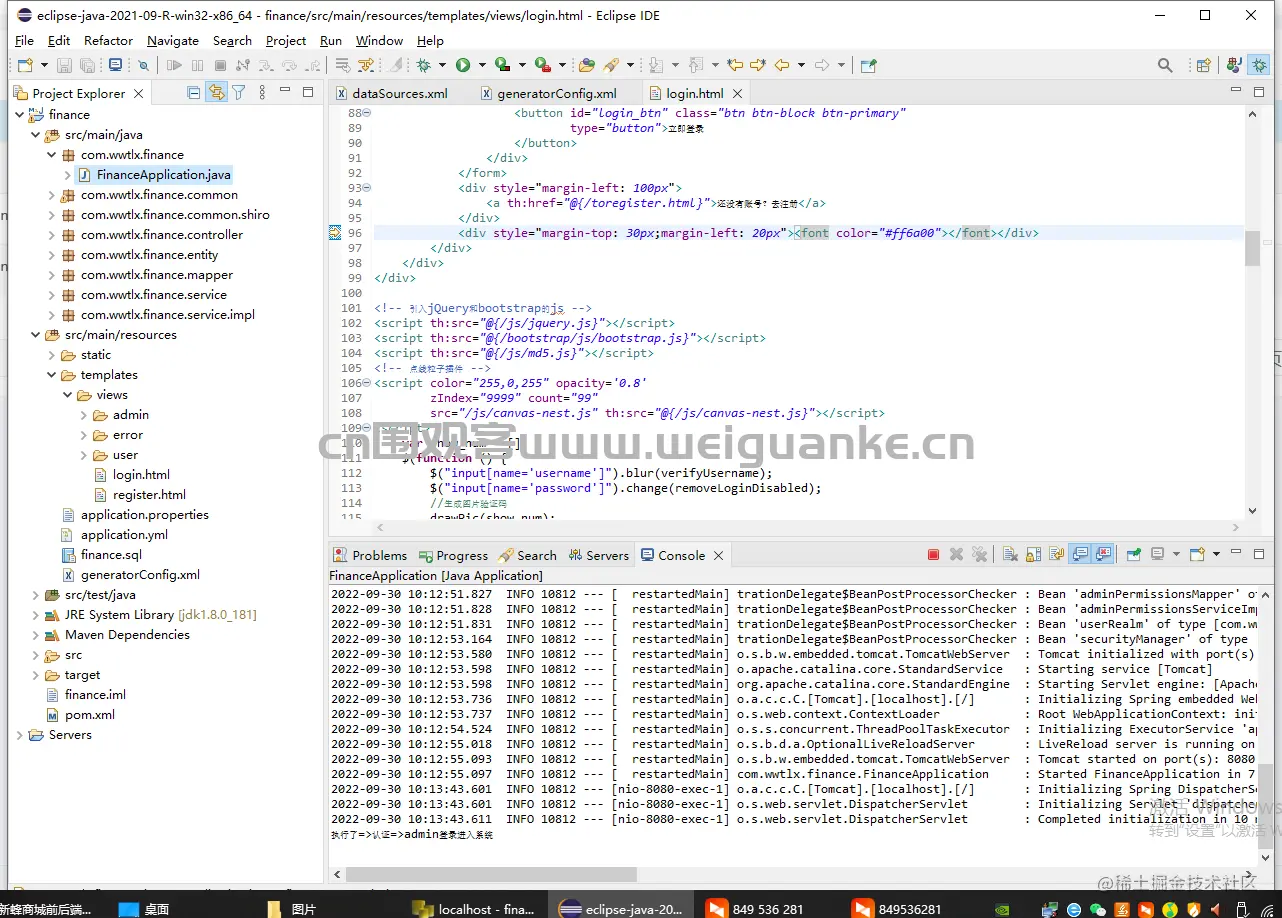
Task: Click the Search magnifier icon in the toolbar
Action: 1165,65
